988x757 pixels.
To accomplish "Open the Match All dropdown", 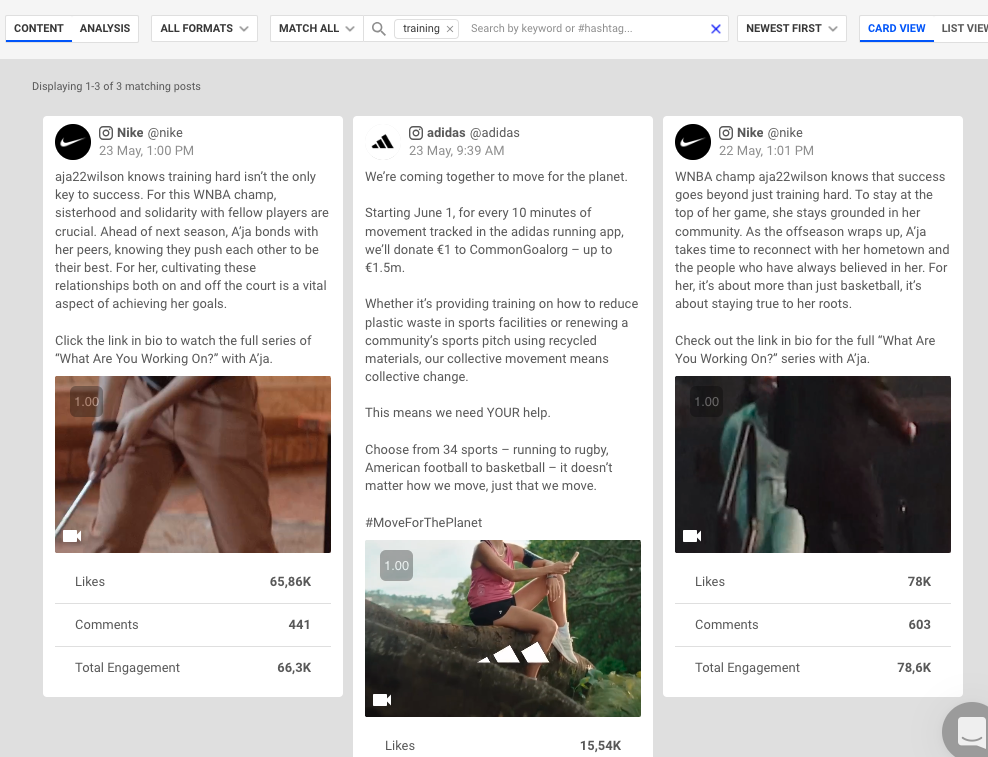I will (x=316, y=29).
